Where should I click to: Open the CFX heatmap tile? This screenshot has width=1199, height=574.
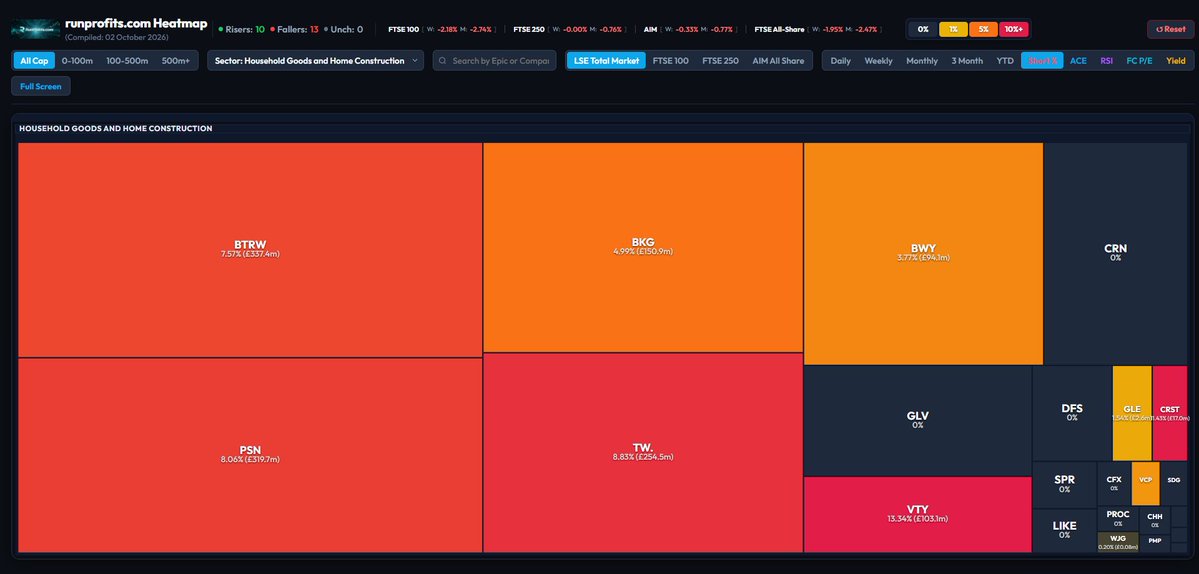(1114, 483)
